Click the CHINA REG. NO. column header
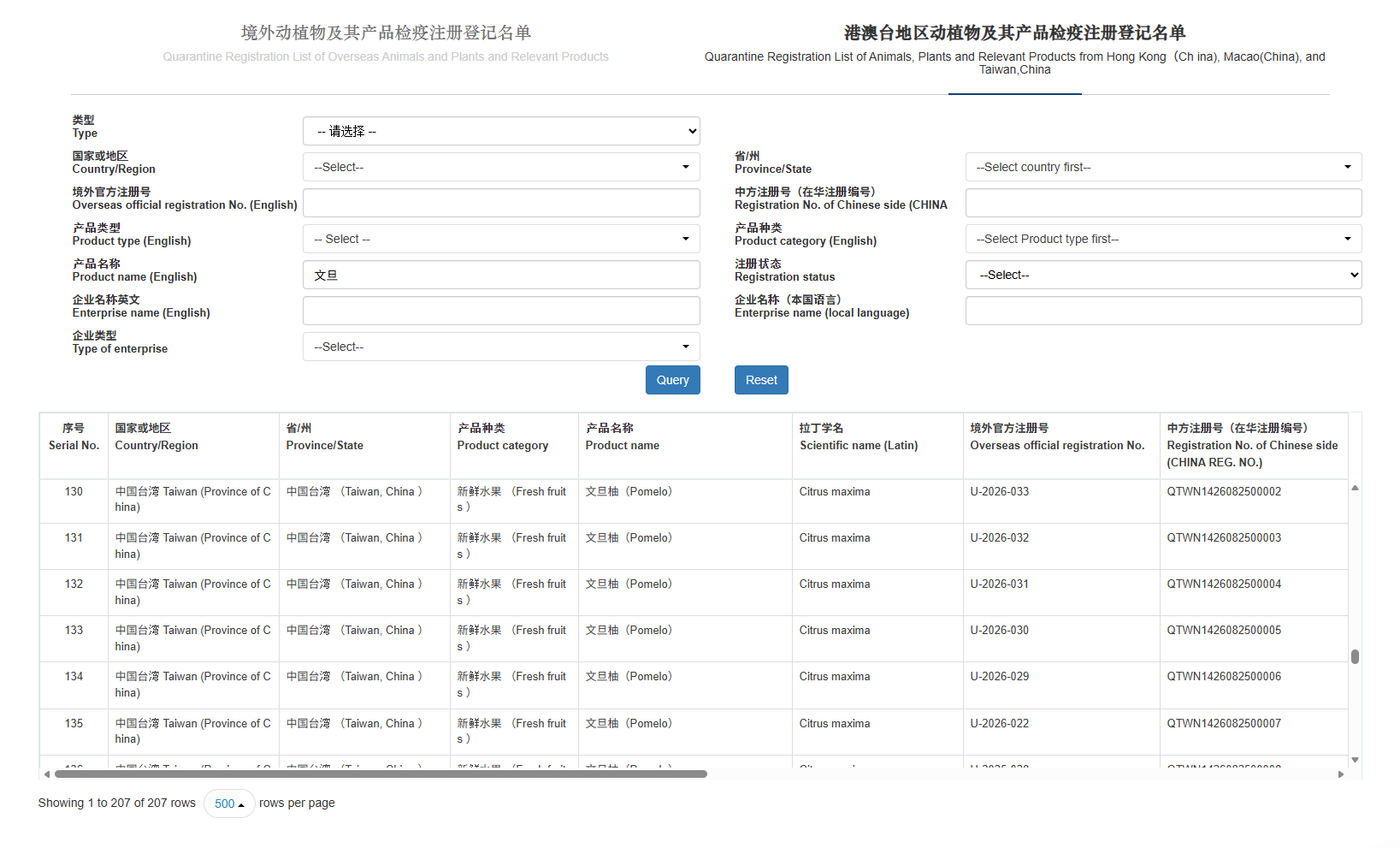The image size is (1400, 848). click(1254, 446)
